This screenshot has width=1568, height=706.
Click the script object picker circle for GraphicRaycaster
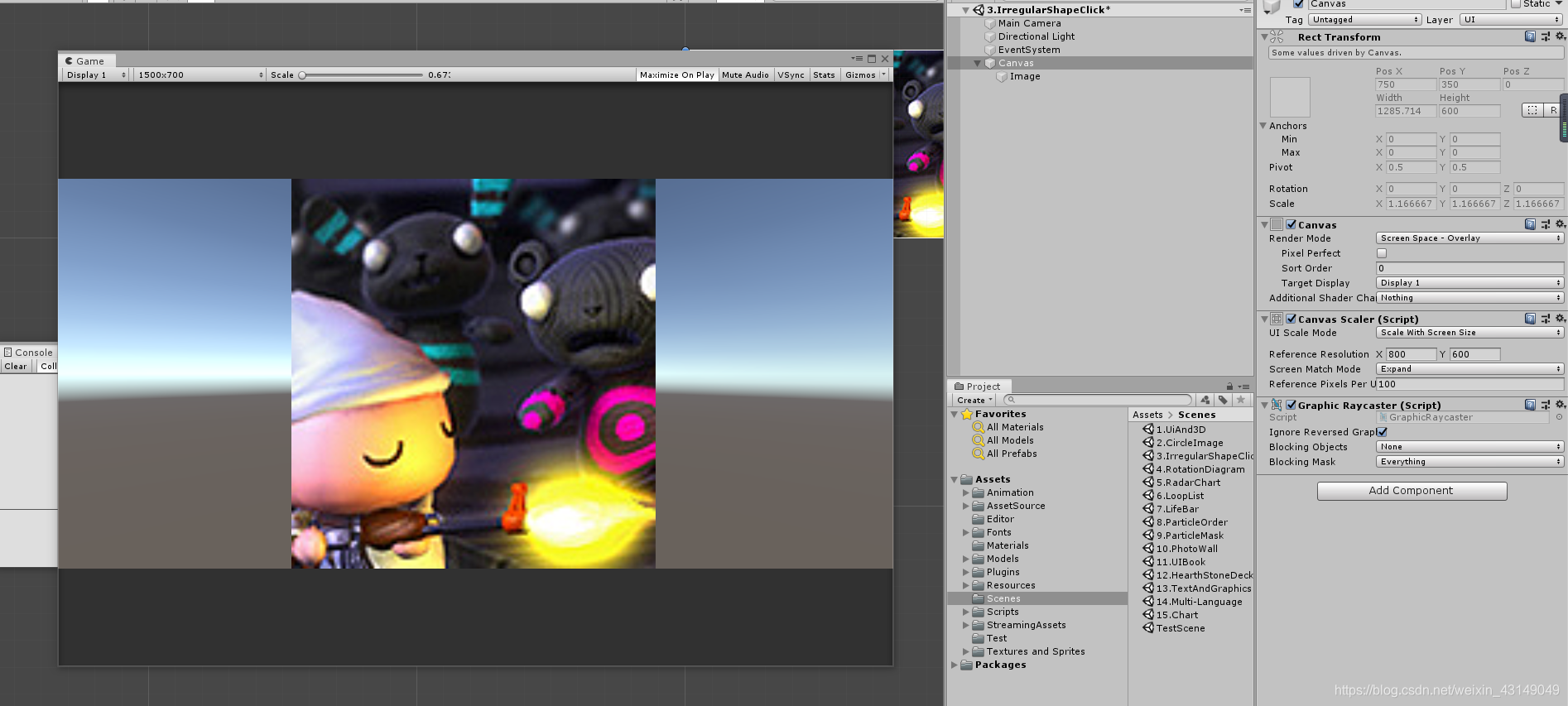tap(1559, 417)
